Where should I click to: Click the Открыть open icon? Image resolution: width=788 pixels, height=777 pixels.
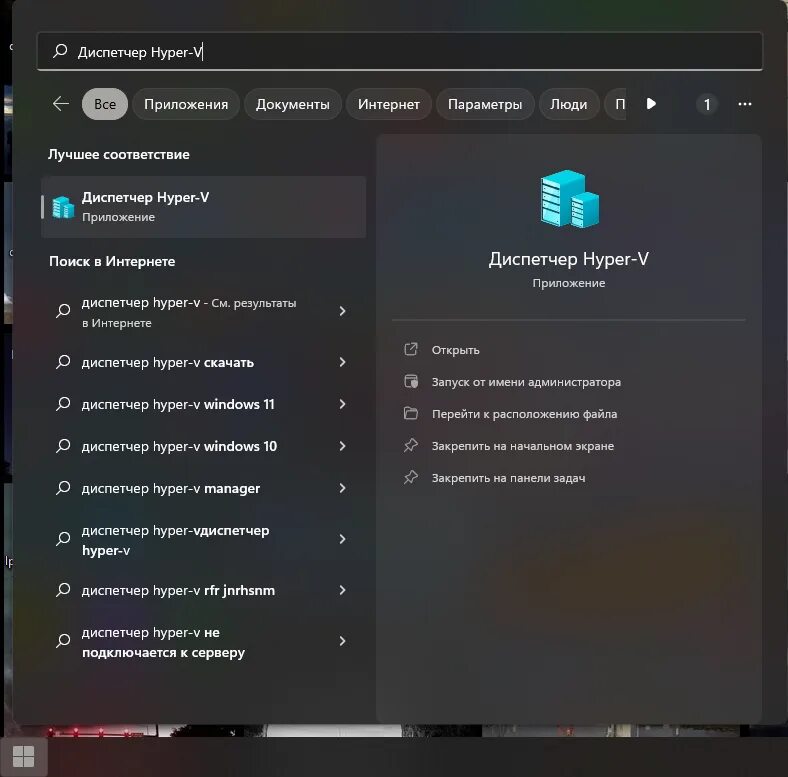coord(411,349)
